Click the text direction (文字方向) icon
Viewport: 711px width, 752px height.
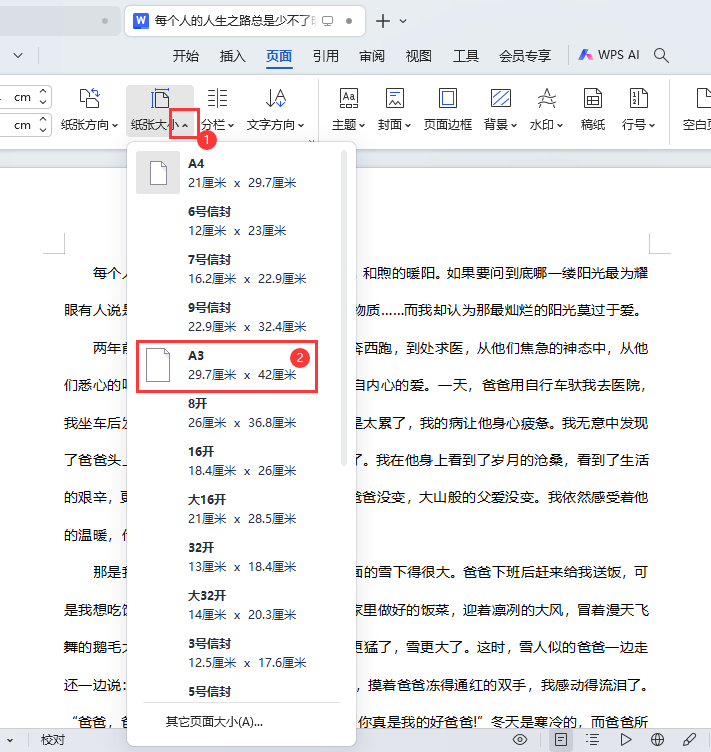(276, 98)
